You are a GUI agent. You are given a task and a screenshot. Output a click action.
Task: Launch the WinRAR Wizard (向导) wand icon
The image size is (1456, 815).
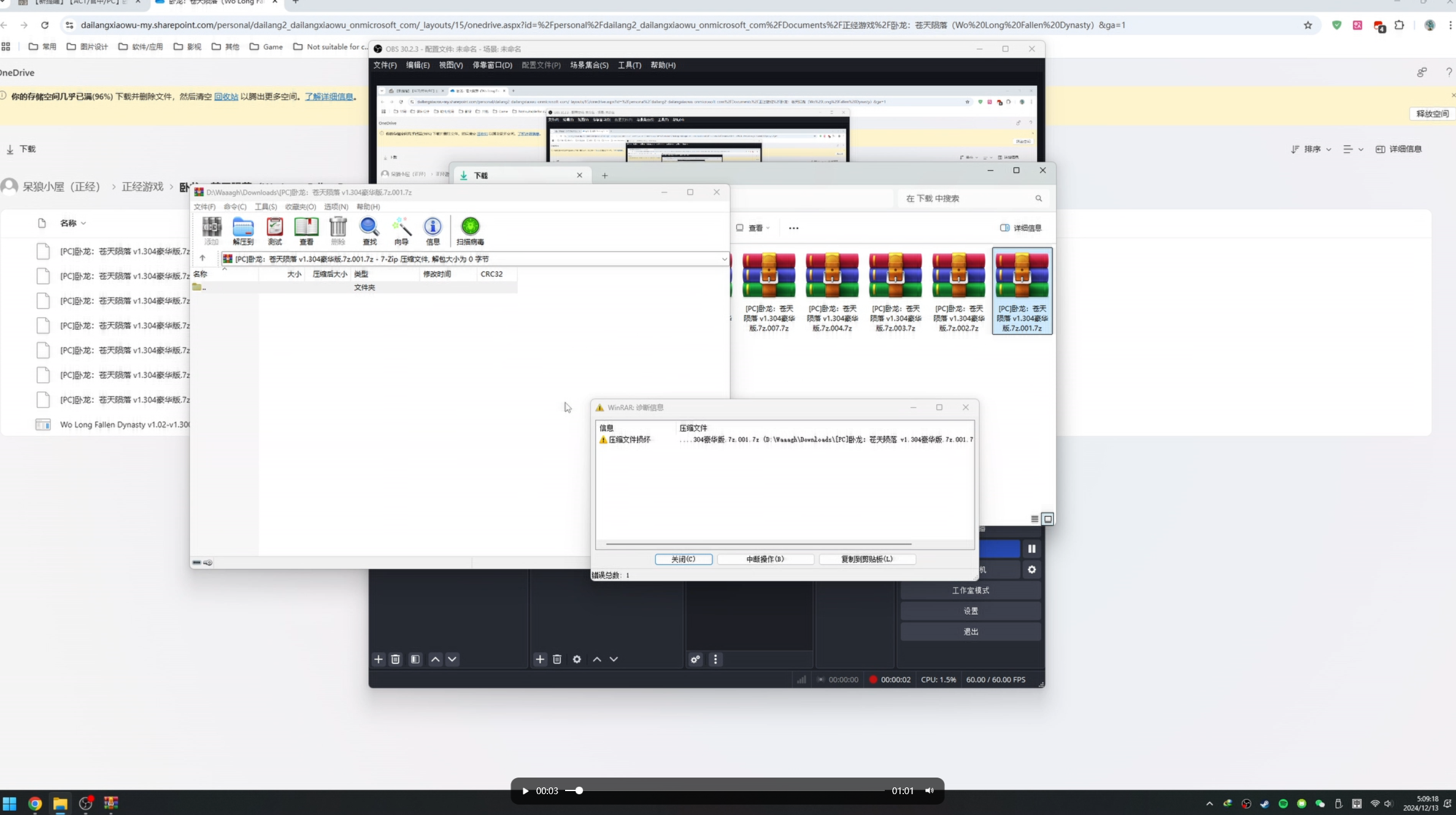click(401, 231)
